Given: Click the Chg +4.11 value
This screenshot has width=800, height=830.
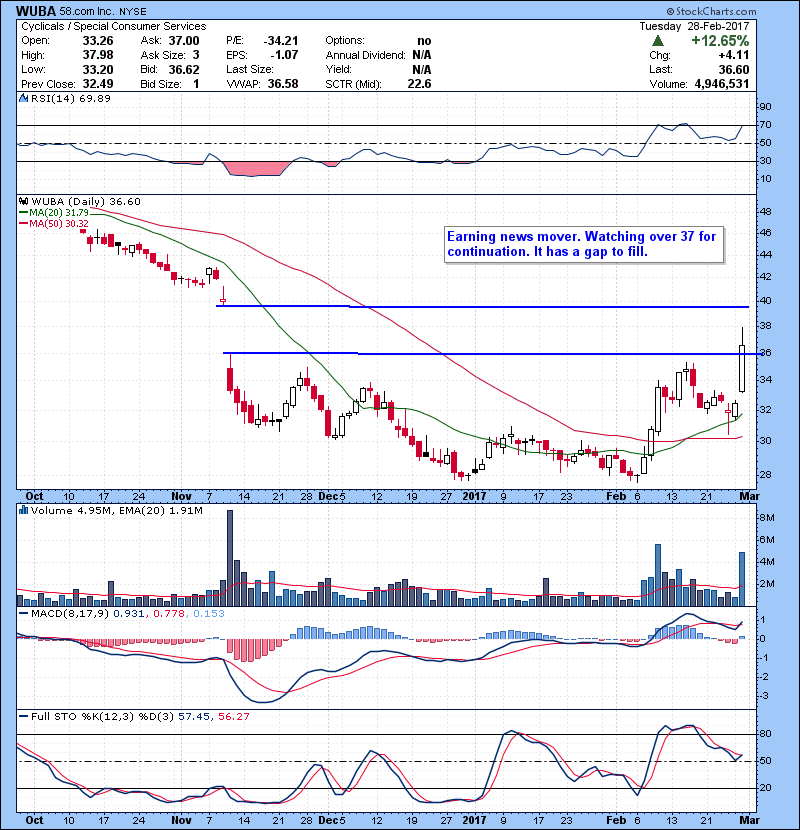Looking at the screenshot, I should pos(734,55).
